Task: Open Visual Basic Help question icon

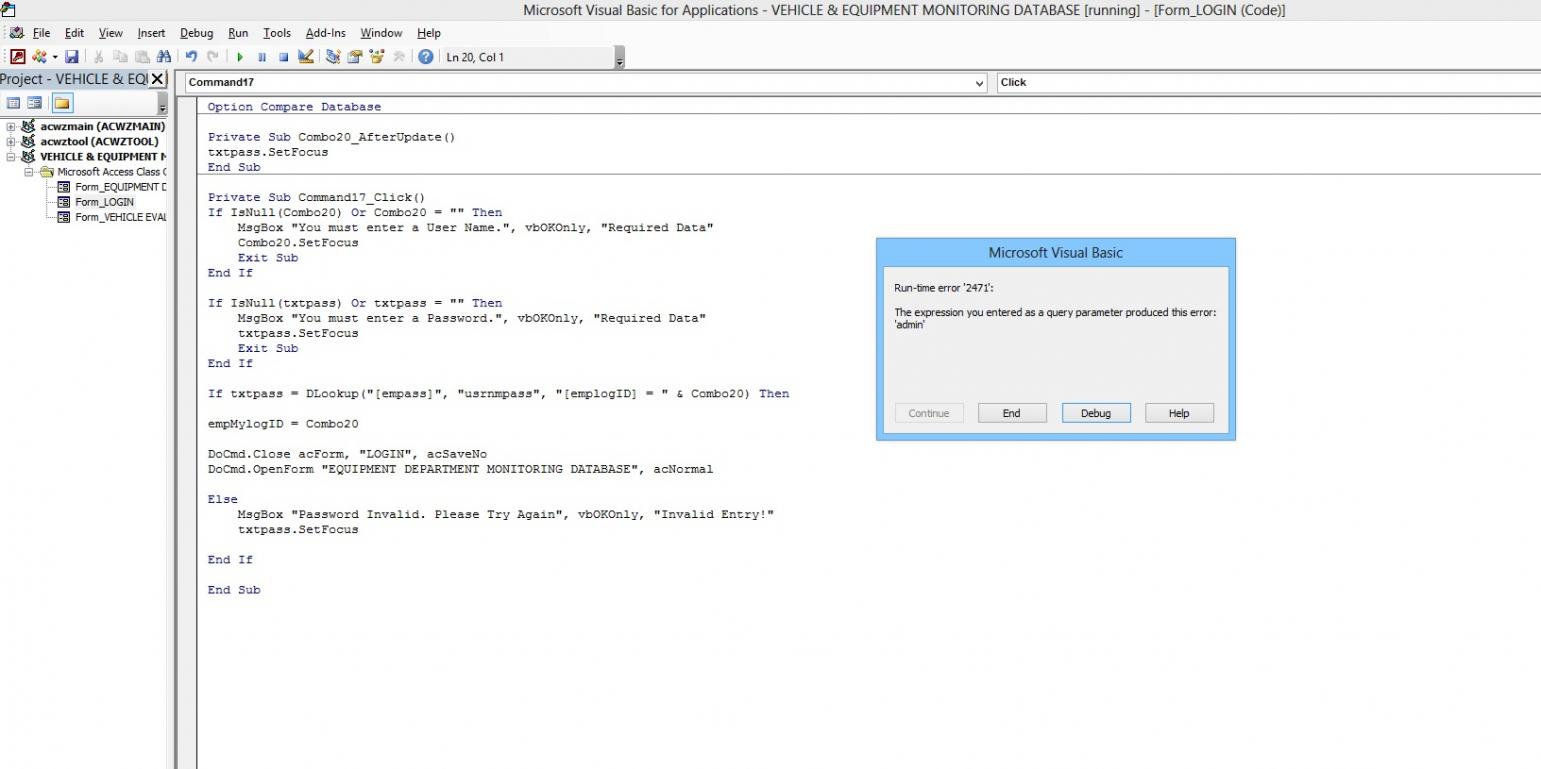Action: (425, 57)
